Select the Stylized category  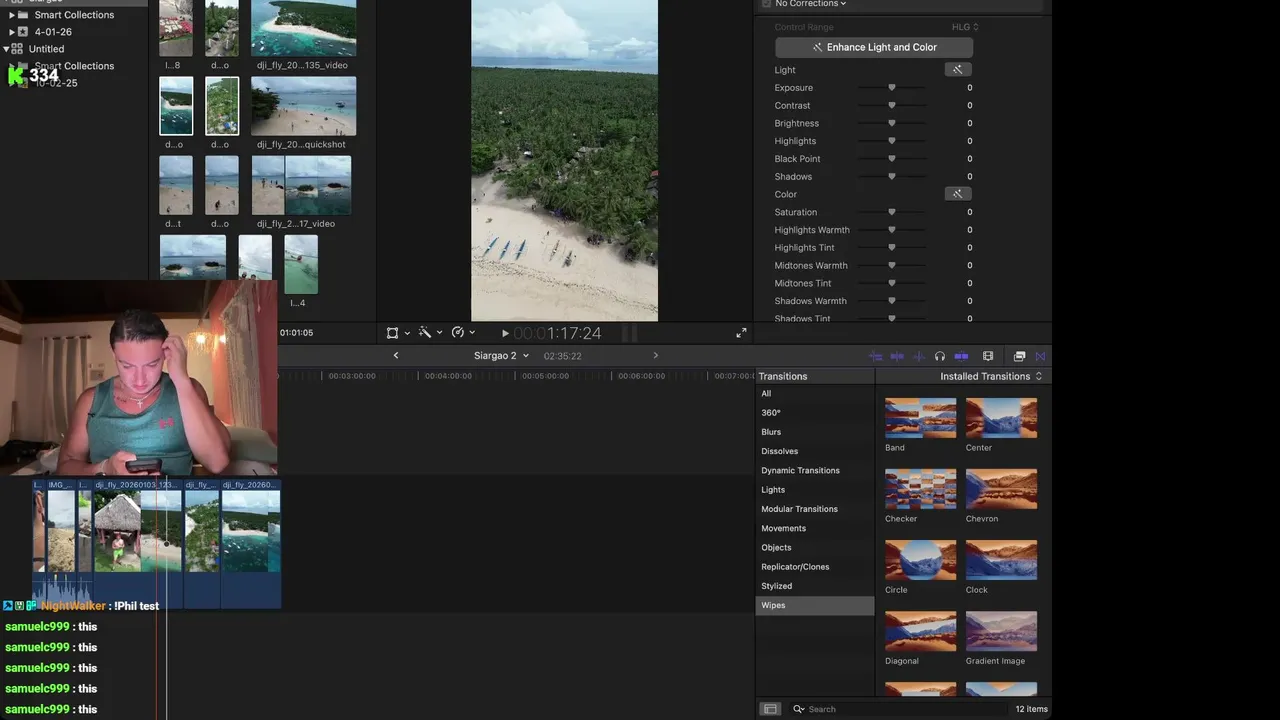click(815, 586)
